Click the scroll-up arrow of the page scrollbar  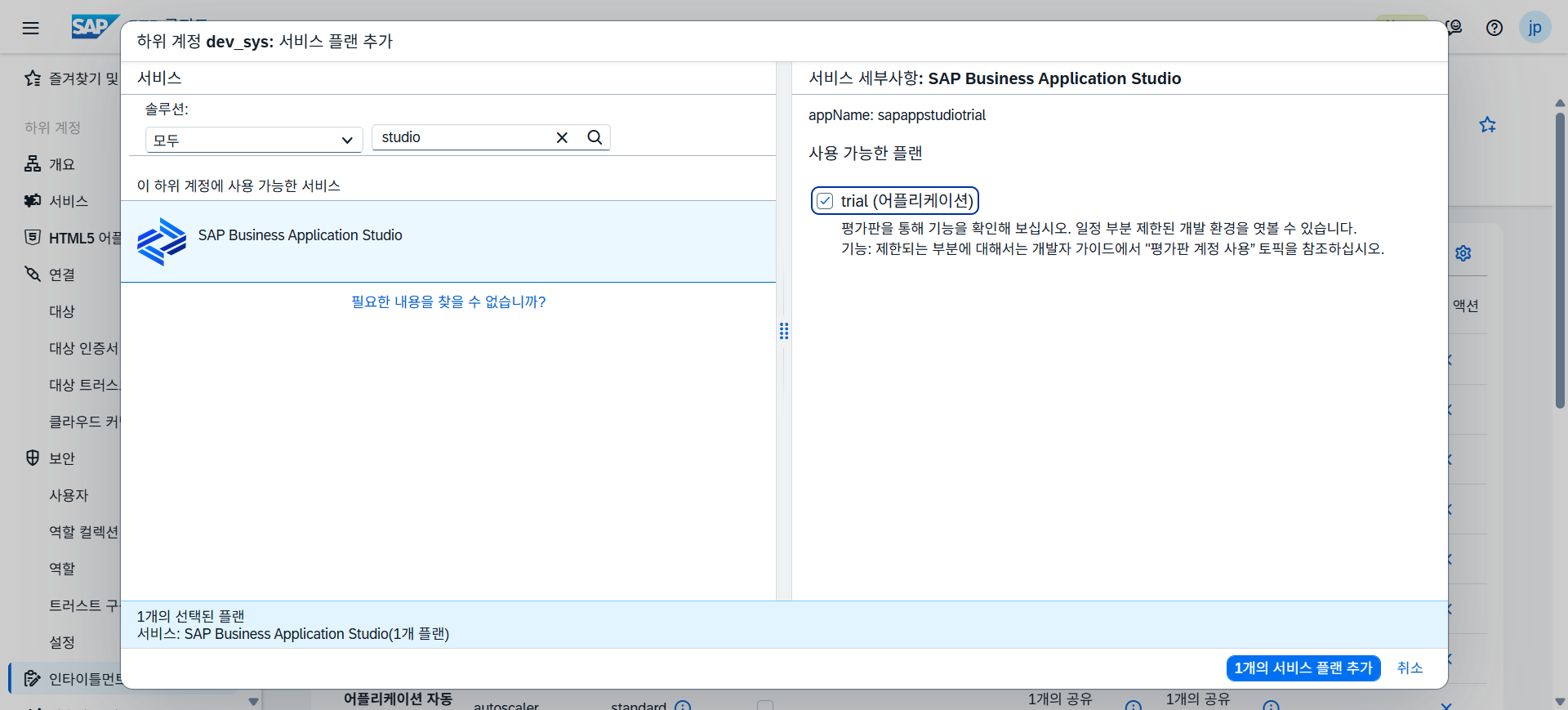point(1560,103)
